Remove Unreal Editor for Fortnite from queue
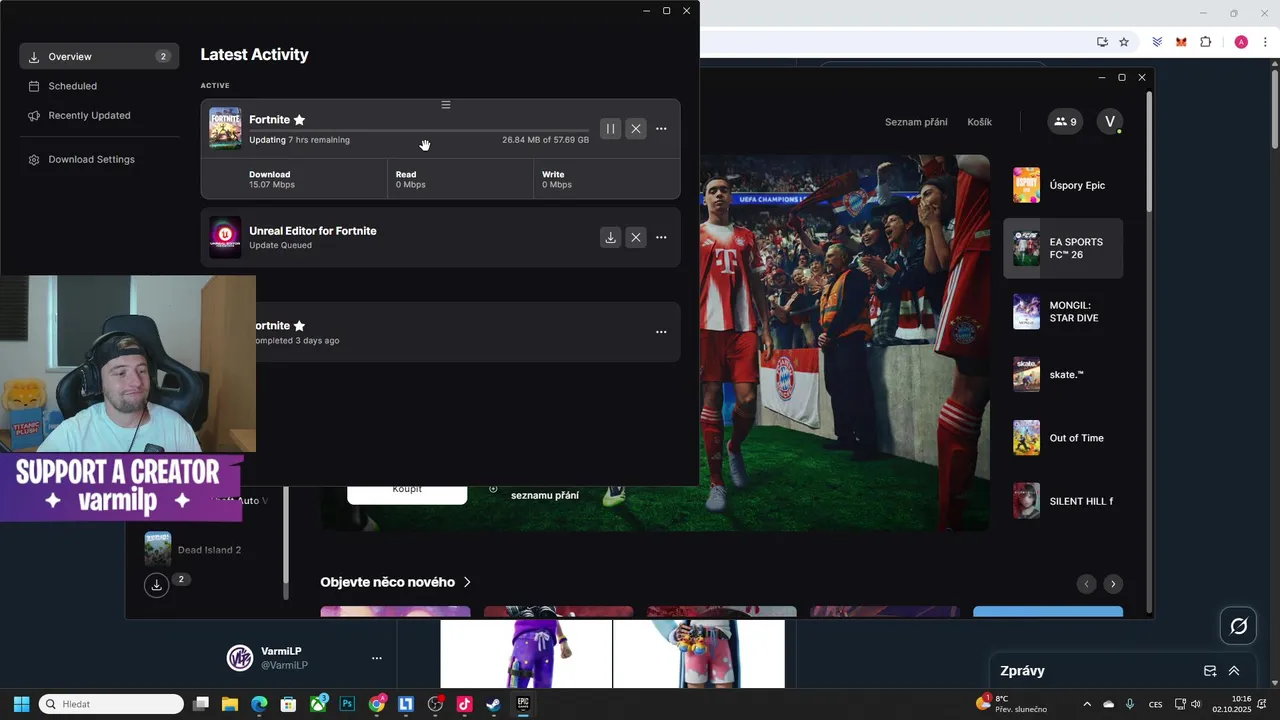 [x=636, y=238]
